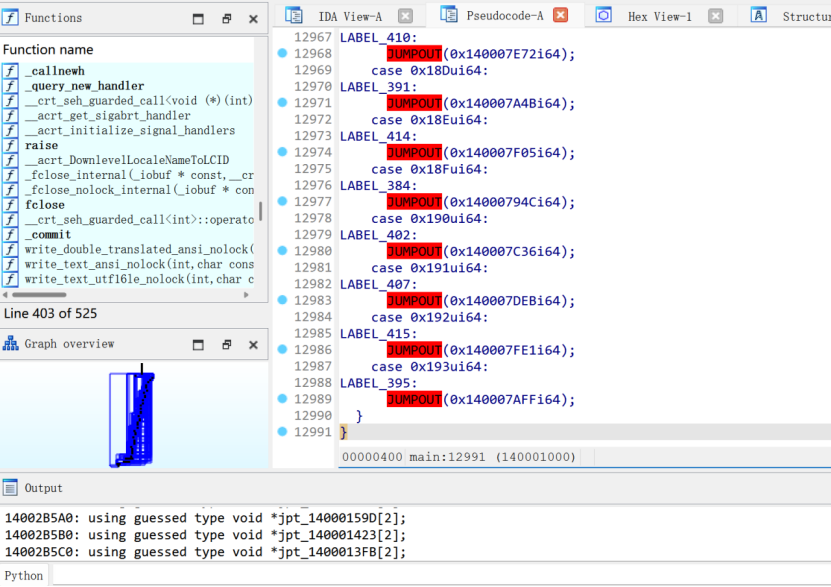831x587 pixels.
Task: Select fclose in the Functions list
Action: (46, 205)
